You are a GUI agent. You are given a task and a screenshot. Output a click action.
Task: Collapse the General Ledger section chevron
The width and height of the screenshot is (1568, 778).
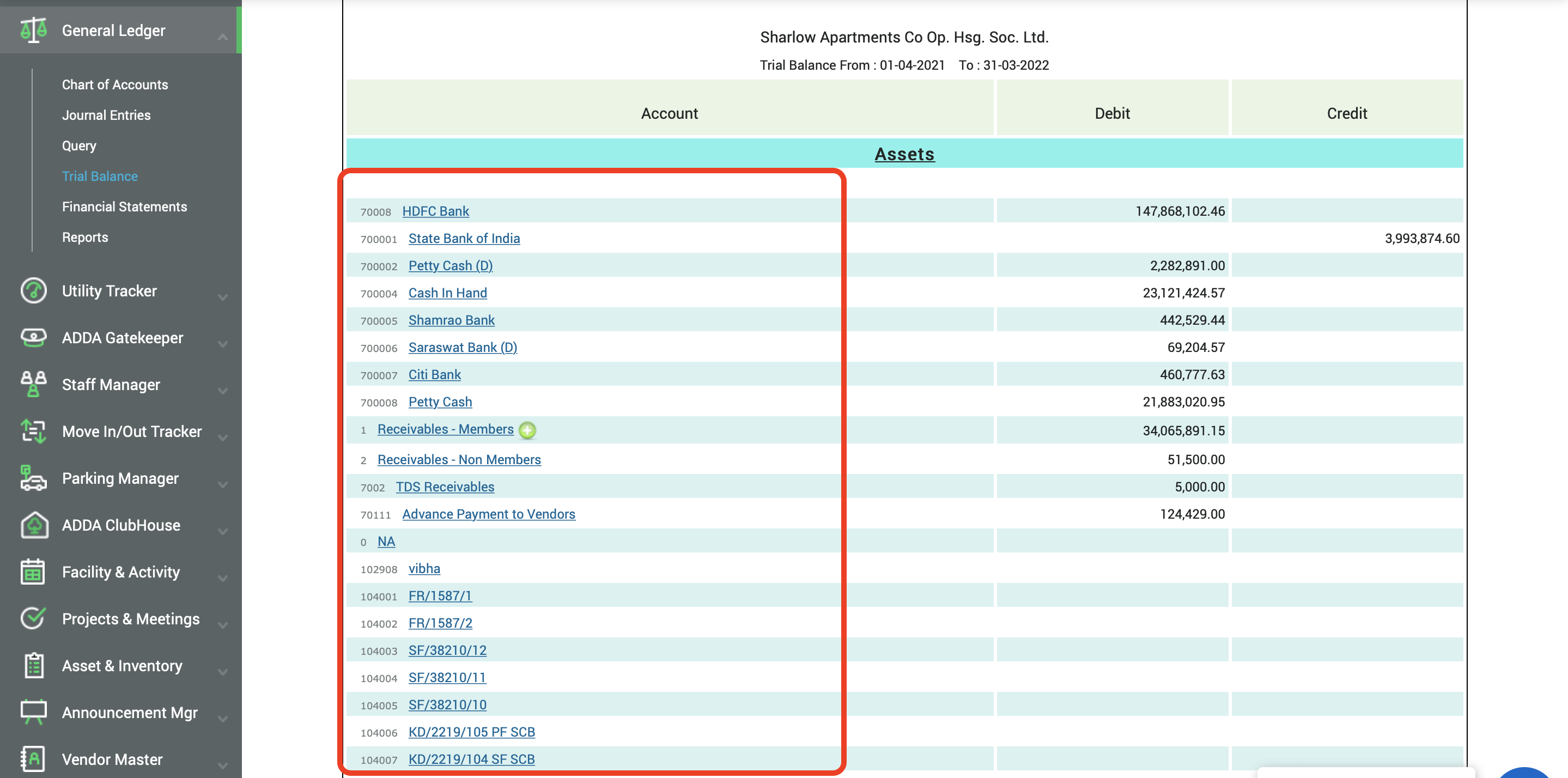223,37
